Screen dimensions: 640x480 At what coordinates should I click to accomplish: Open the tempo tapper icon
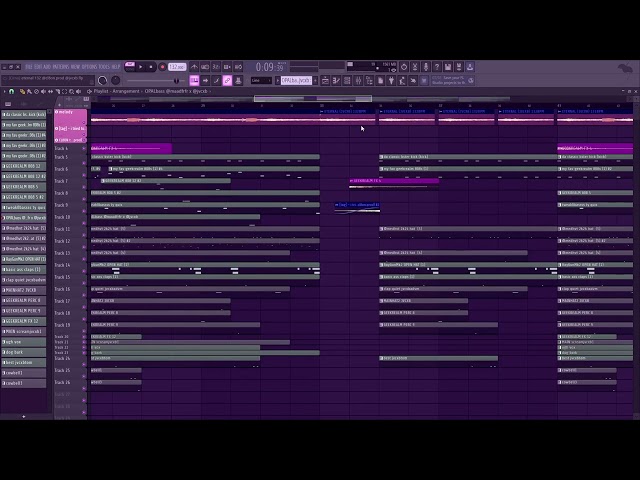pos(402,80)
